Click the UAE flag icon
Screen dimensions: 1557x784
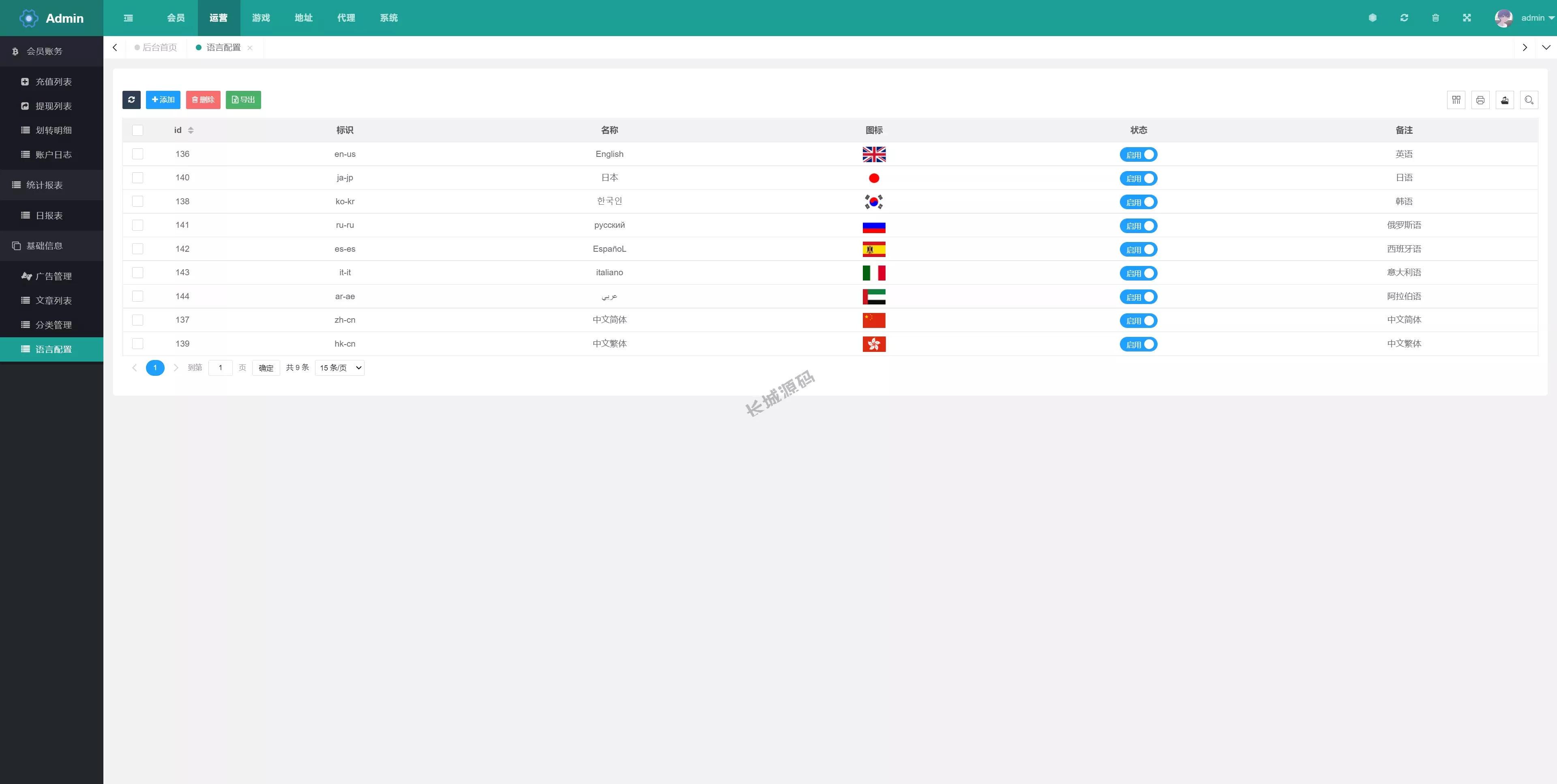[874, 297]
